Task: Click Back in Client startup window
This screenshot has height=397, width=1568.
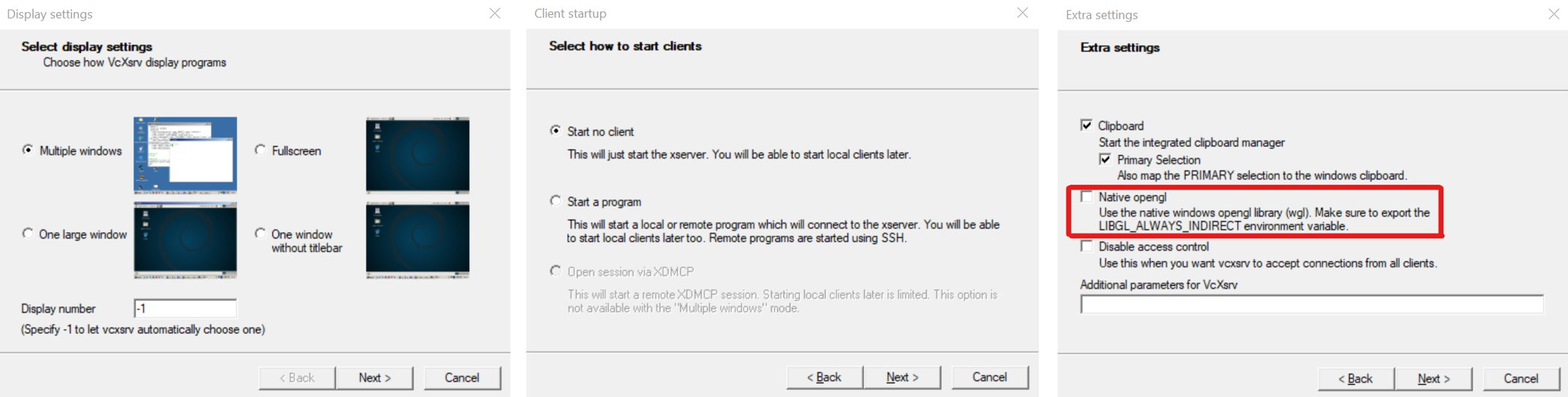Action: [x=824, y=377]
